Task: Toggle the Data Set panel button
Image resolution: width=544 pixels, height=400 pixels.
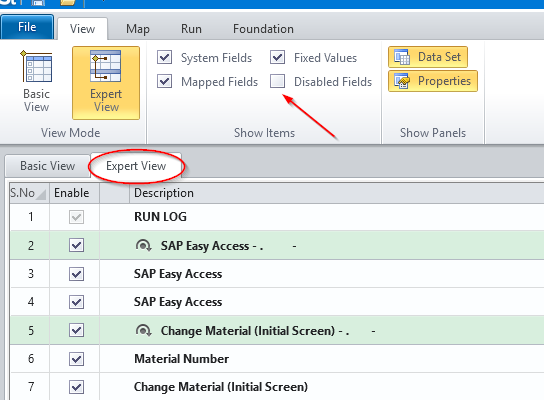Action: [428, 57]
